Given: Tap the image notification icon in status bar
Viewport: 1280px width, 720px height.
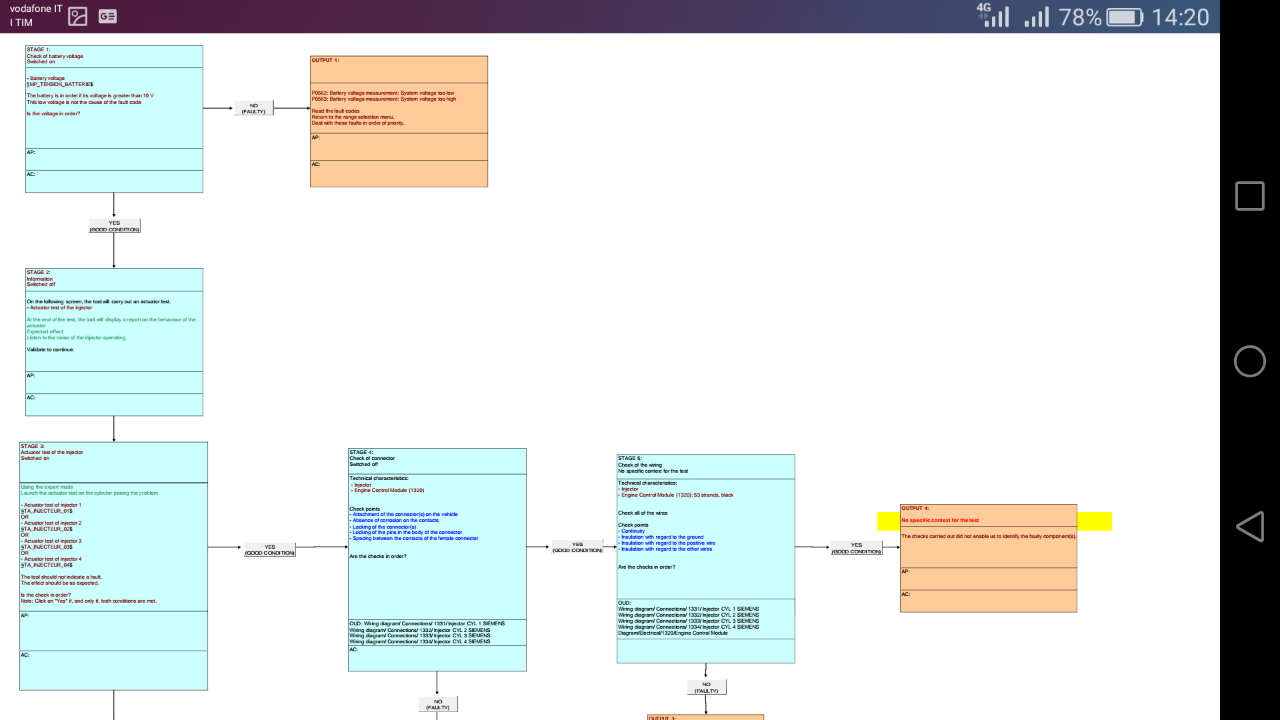Looking at the screenshot, I should pos(77,16).
